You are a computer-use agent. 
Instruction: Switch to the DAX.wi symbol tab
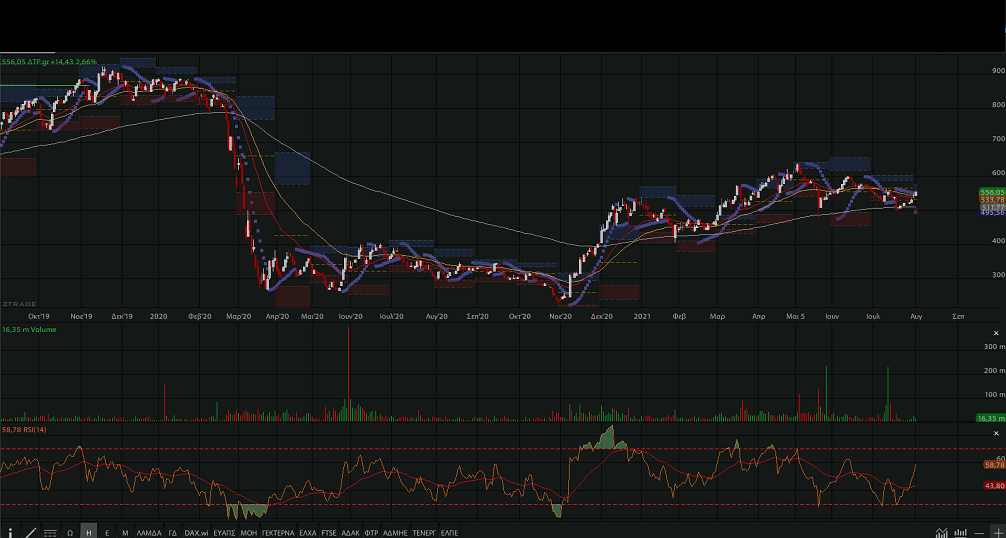point(196,532)
